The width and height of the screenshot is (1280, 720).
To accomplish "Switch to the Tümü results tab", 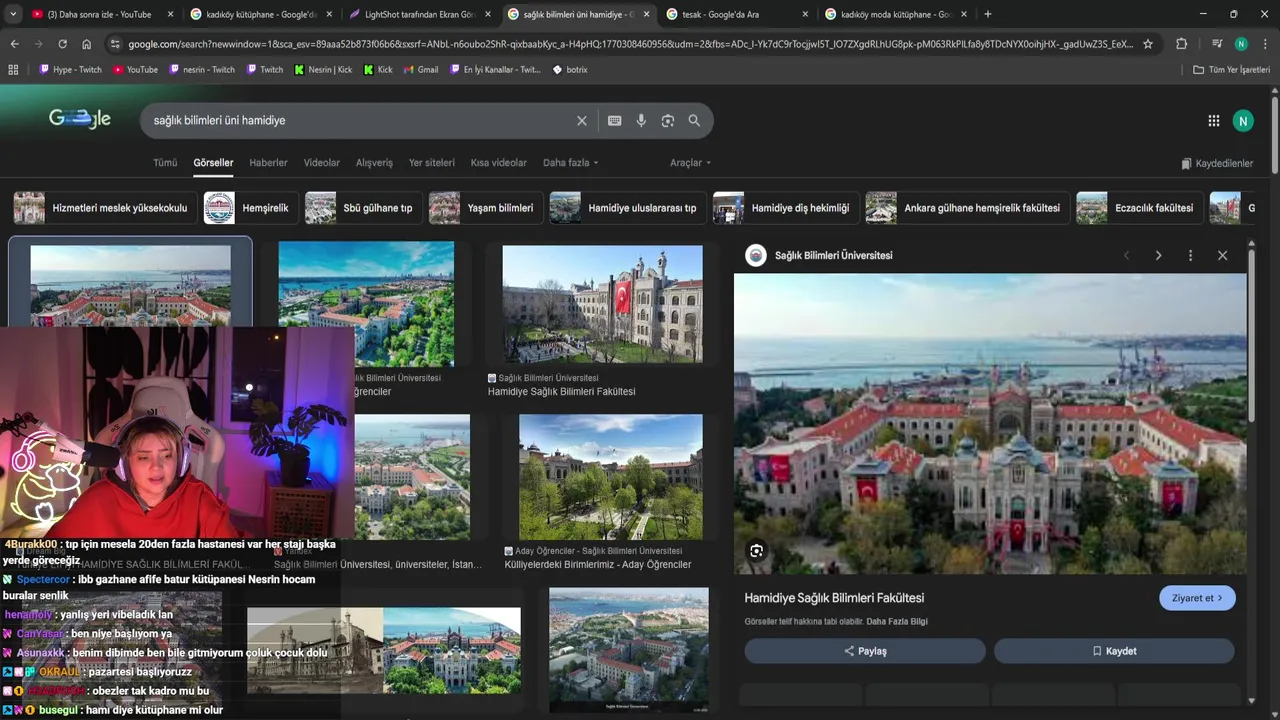I will [x=165, y=163].
